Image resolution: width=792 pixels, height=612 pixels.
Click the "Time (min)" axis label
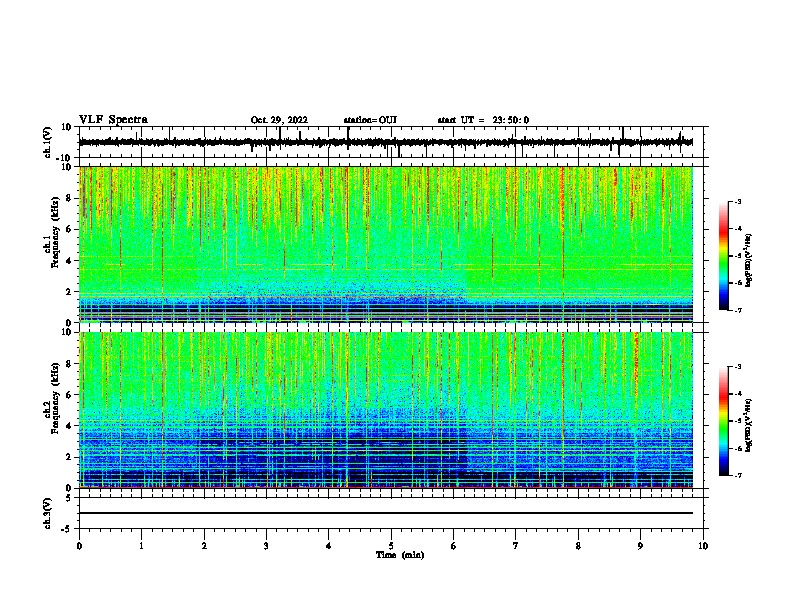coord(400,555)
